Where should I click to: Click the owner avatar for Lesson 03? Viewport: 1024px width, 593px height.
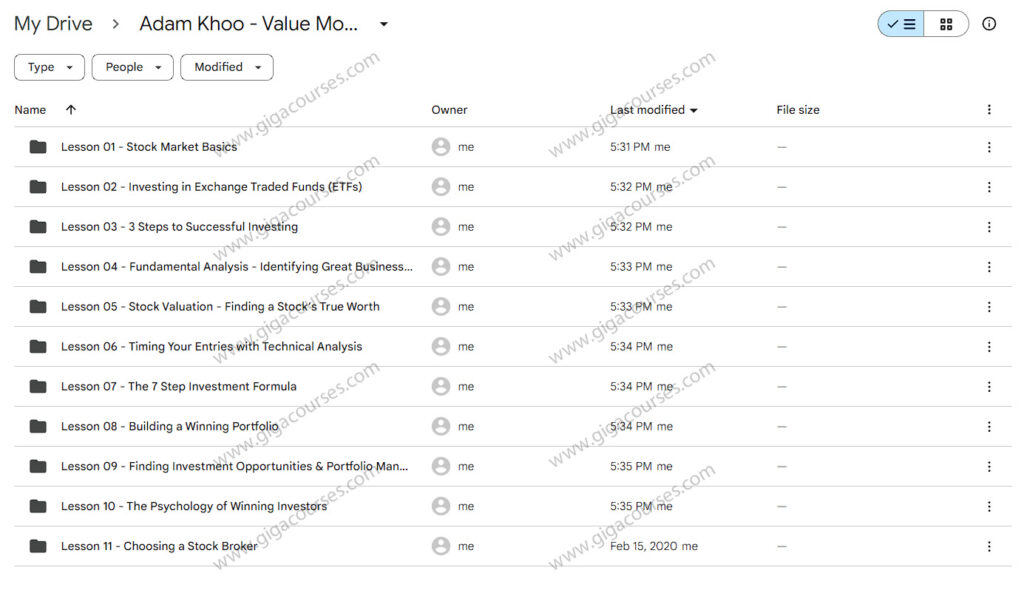[x=440, y=226]
